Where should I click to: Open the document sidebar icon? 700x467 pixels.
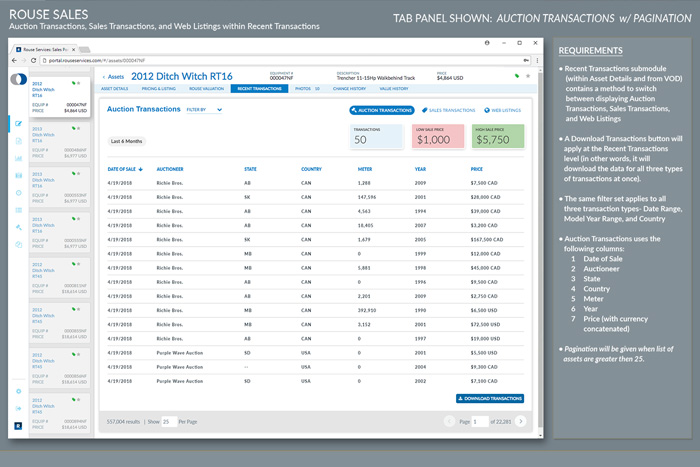click(18, 141)
